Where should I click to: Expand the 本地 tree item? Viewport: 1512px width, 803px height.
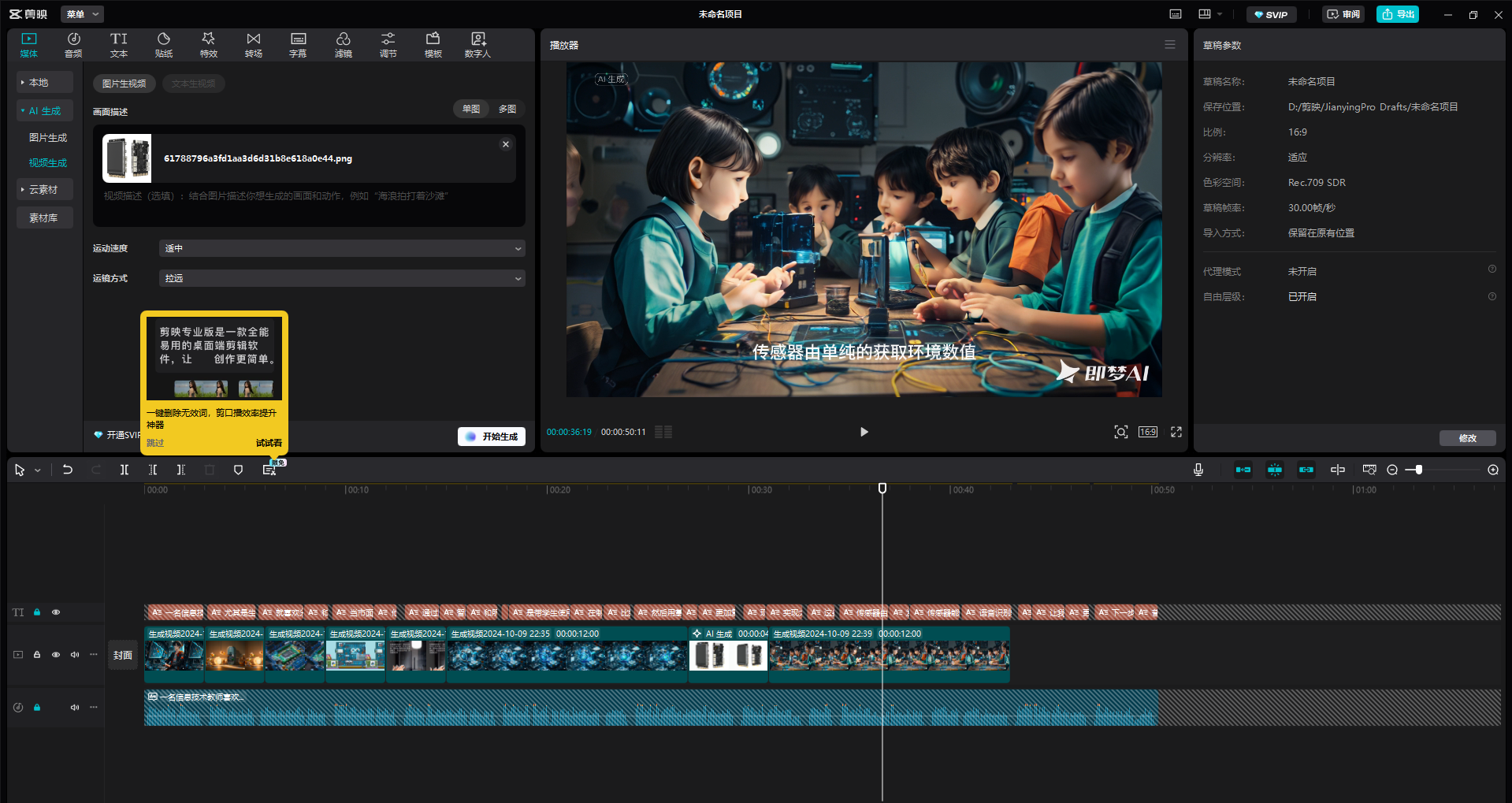[44, 82]
